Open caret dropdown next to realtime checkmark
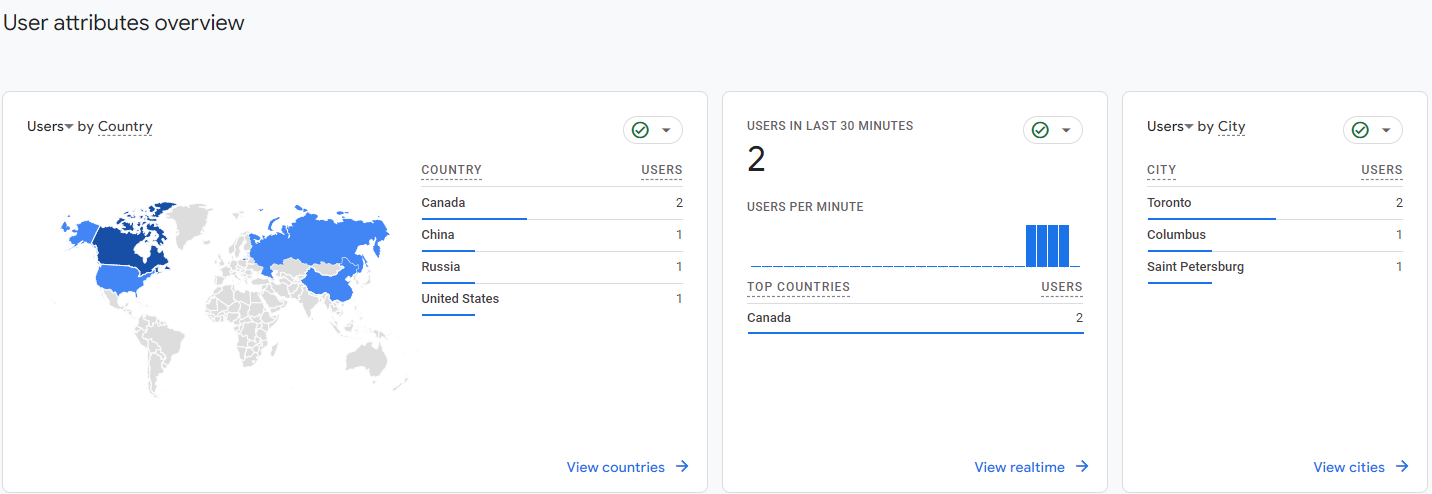This screenshot has width=1432, height=494. click(1066, 130)
